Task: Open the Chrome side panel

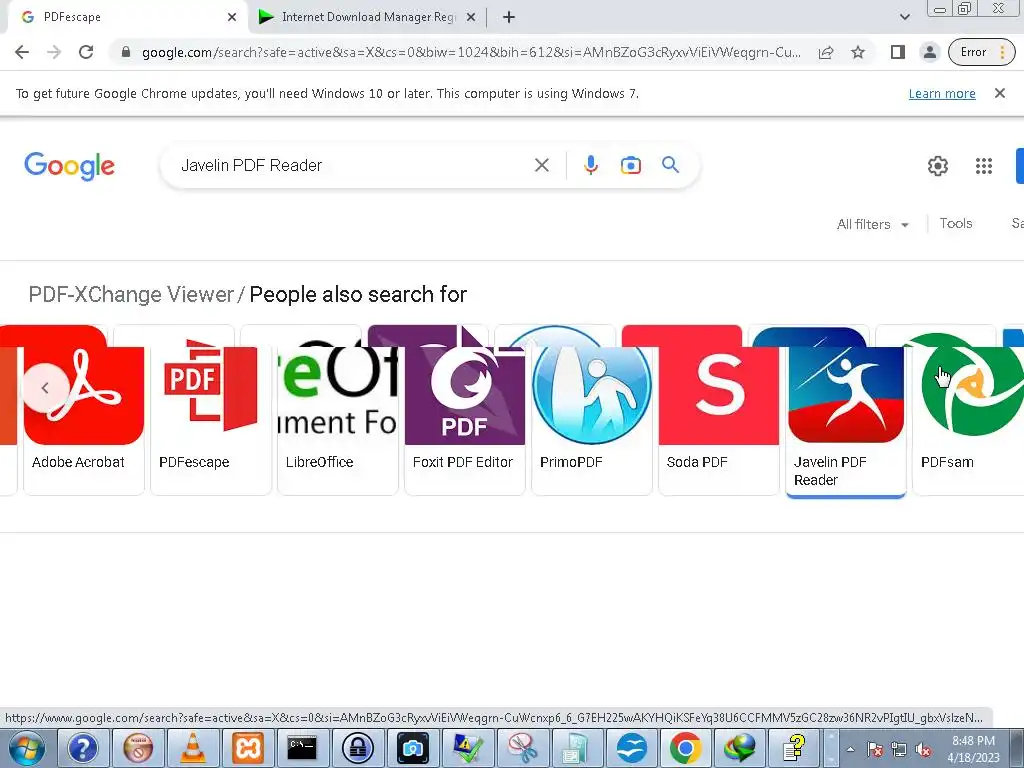Action: 897,52
